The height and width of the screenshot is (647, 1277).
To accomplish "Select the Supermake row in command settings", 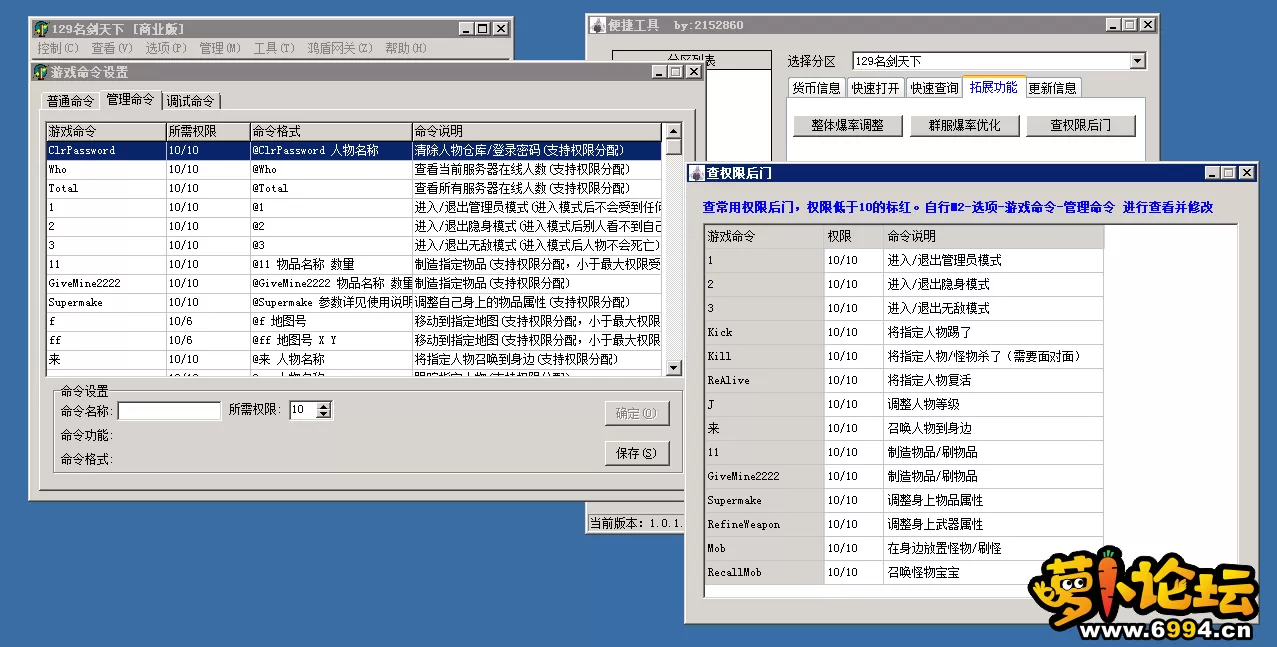I will [354, 302].
